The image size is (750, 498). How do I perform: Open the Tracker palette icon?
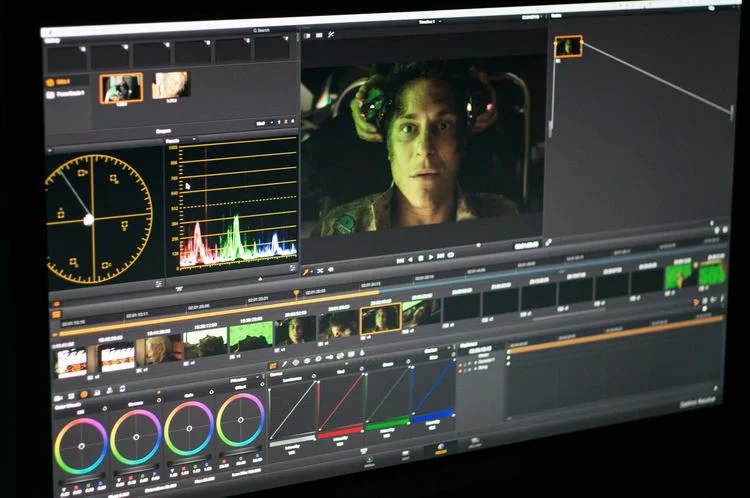[x=307, y=361]
